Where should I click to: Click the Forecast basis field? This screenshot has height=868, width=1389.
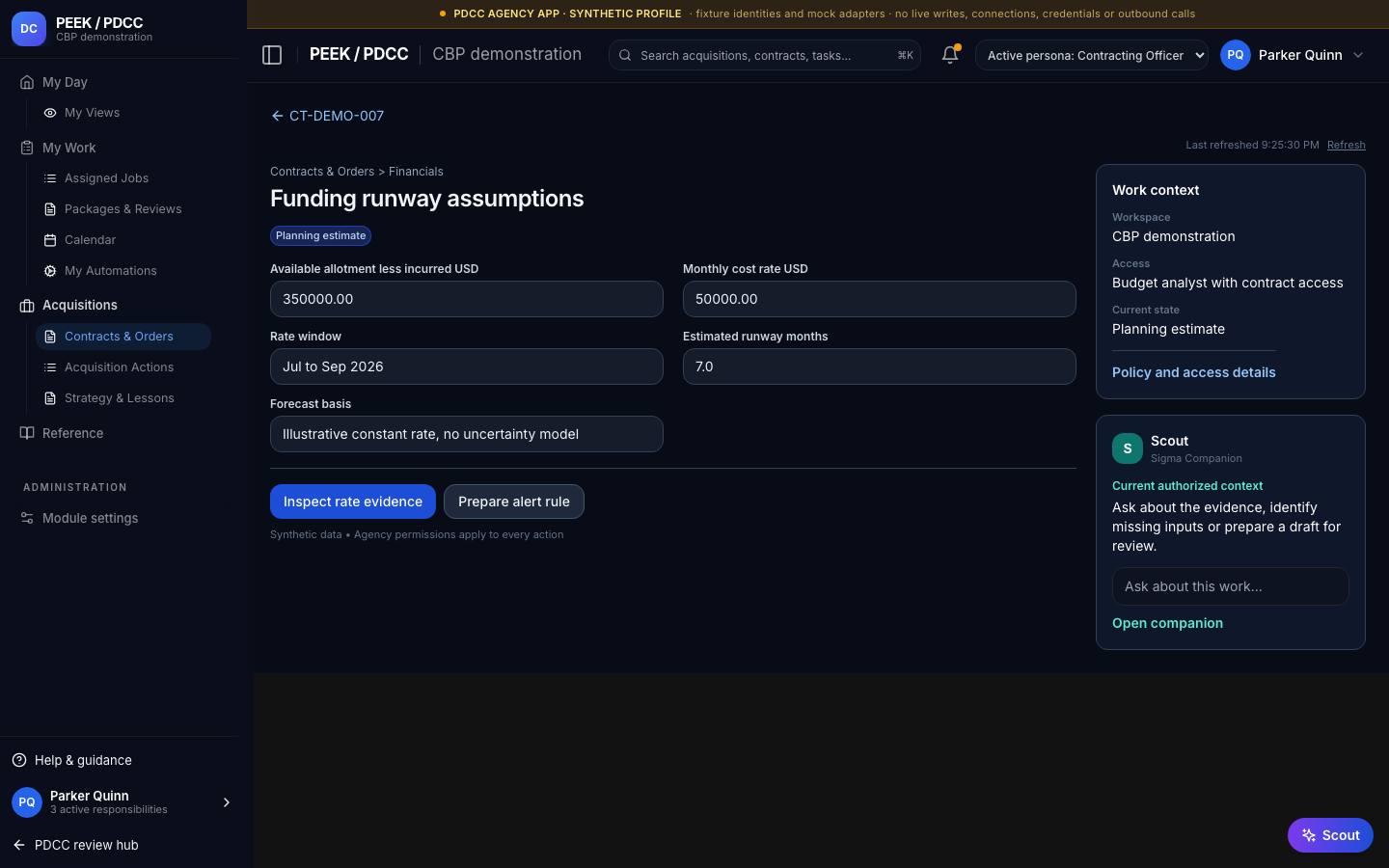pos(467,434)
